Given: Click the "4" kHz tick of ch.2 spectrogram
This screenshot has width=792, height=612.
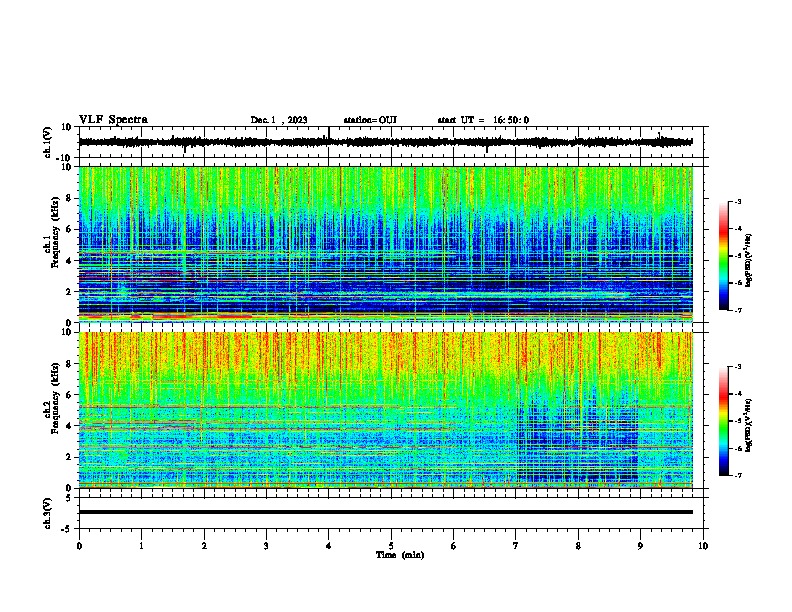Looking at the screenshot, I should tap(70, 426).
